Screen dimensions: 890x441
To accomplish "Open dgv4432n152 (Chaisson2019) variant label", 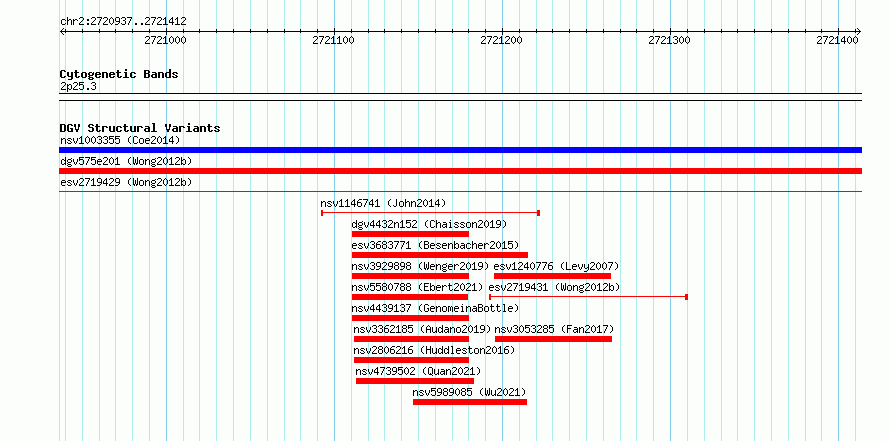I will tap(429, 224).
